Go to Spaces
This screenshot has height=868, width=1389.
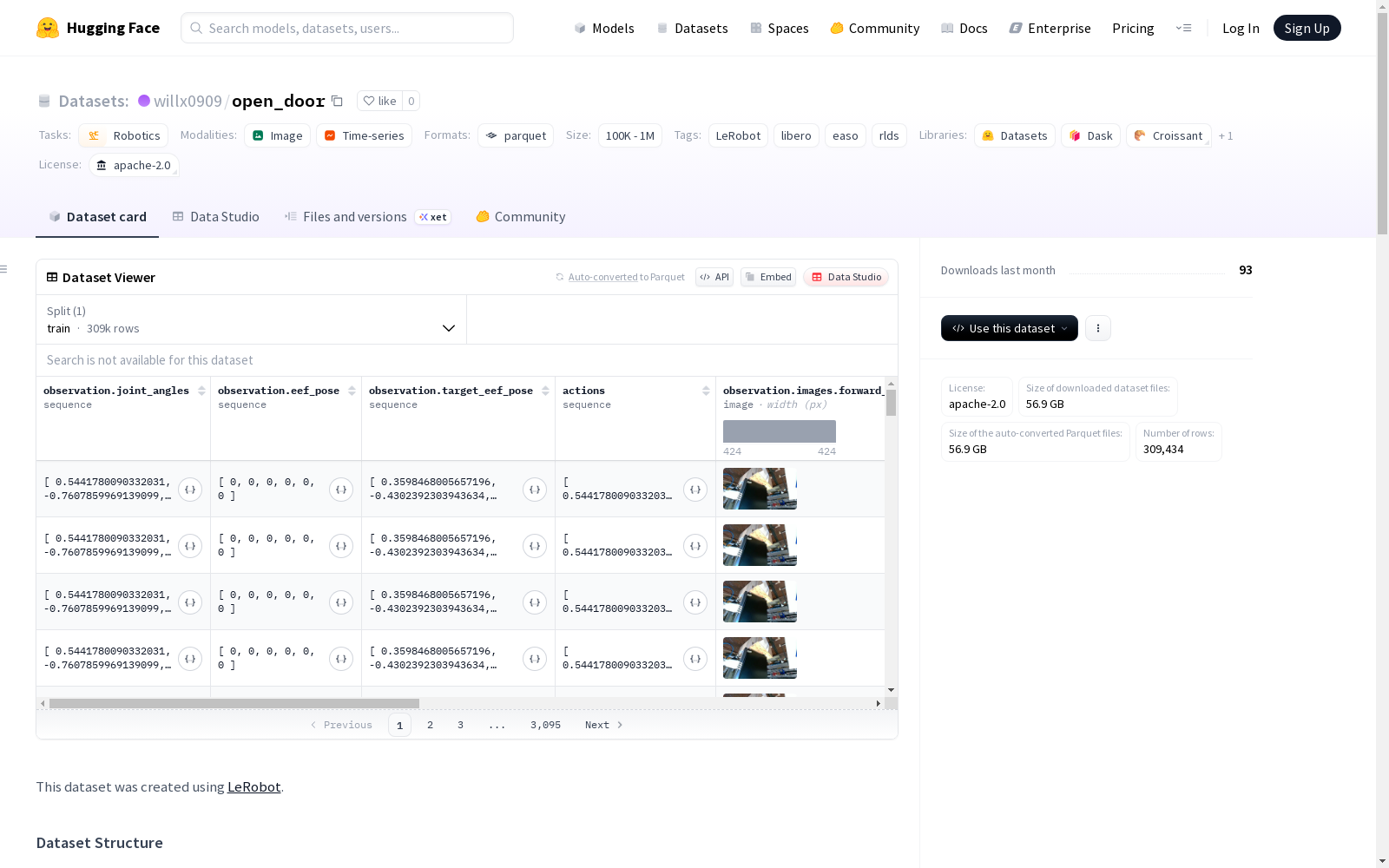(780, 28)
